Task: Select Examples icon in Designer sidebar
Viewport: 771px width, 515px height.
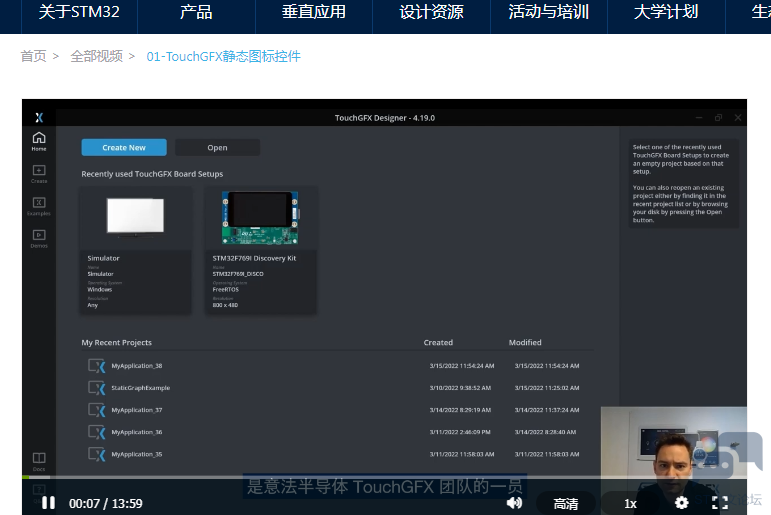Action: [39, 207]
